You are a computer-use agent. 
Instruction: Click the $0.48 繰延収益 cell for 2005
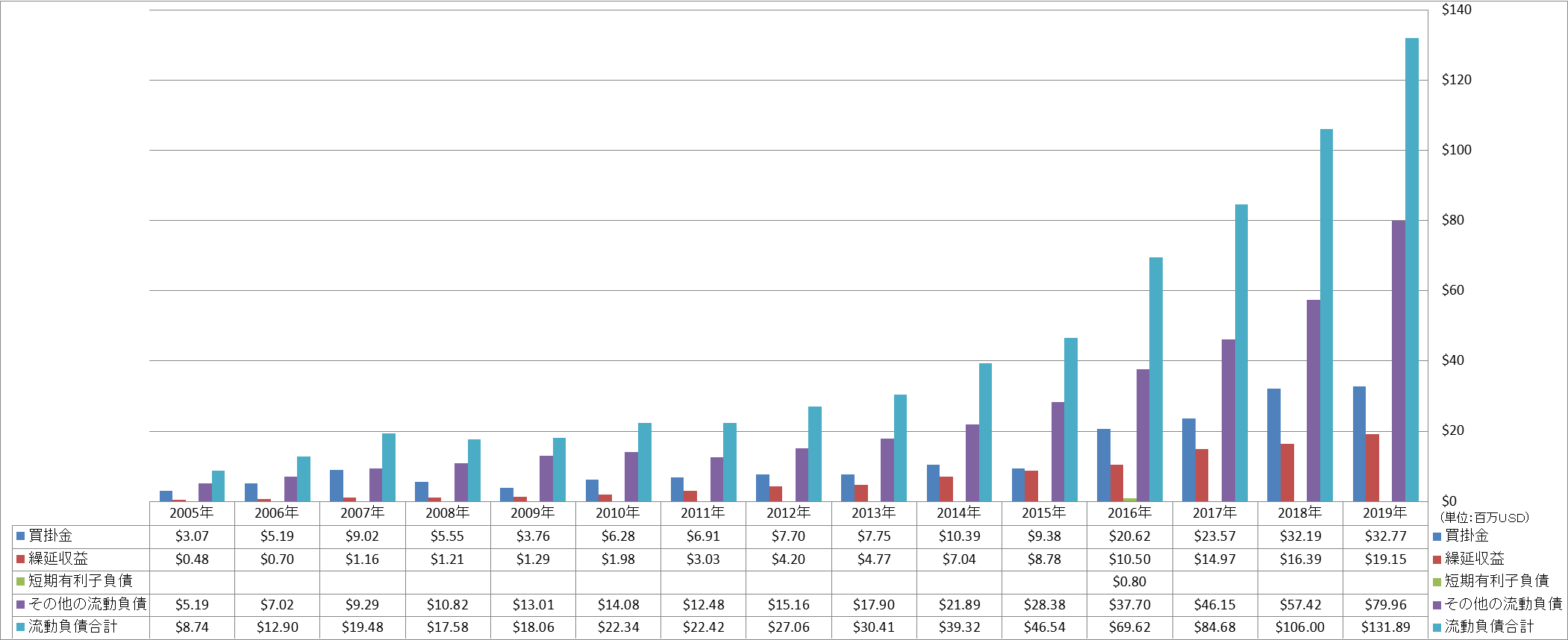(192, 559)
